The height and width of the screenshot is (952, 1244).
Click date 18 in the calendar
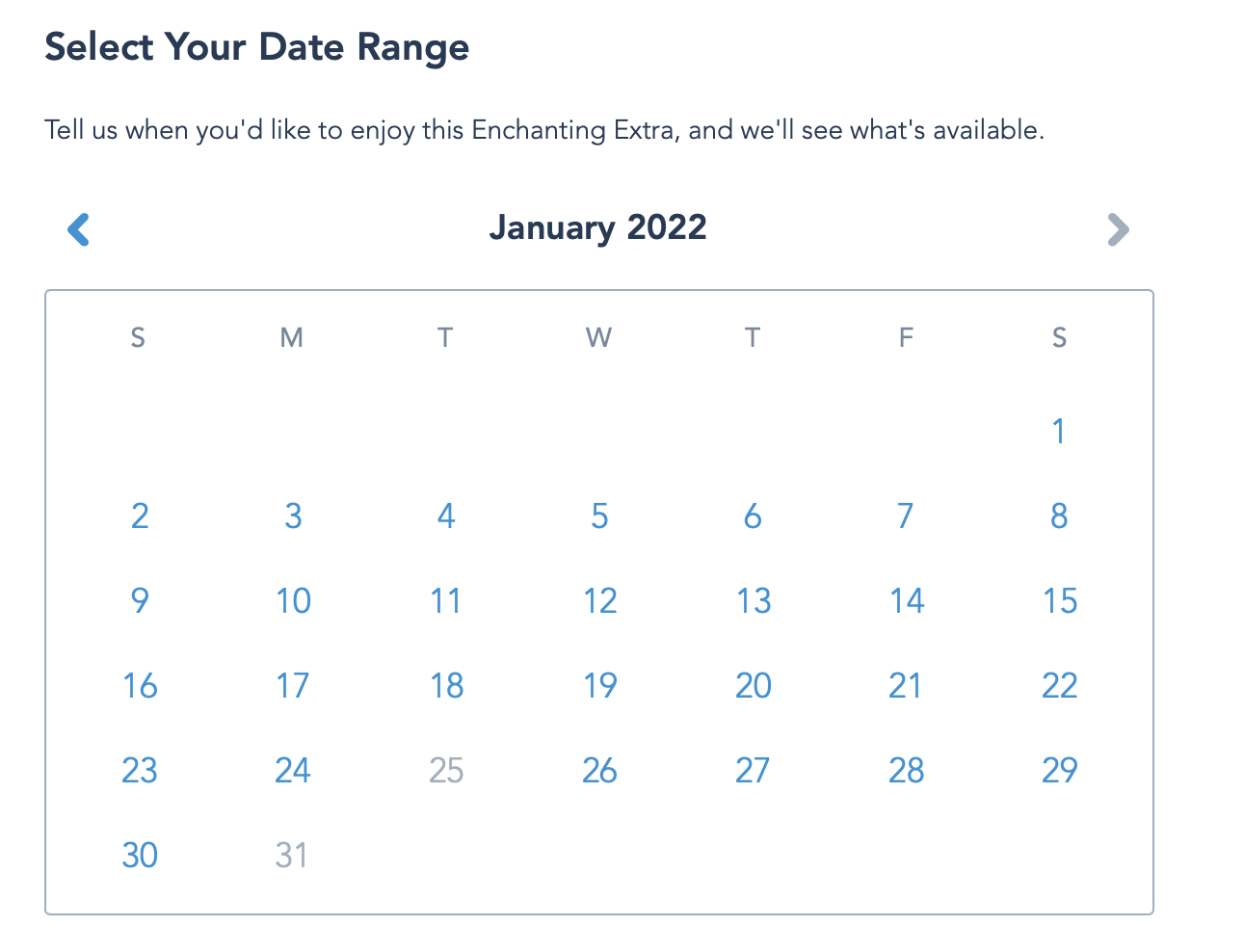[x=446, y=685]
